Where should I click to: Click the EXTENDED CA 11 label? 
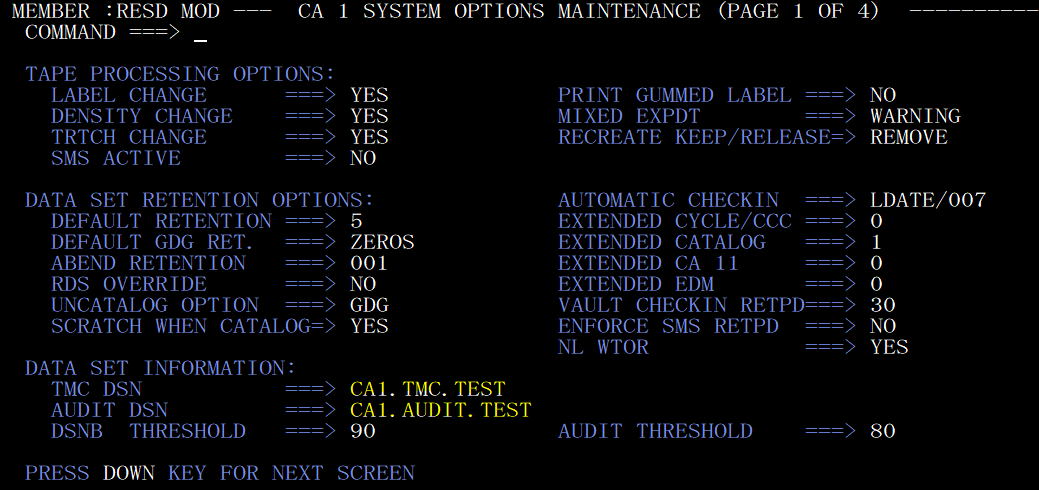pyautogui.click(x=648, y=263)
